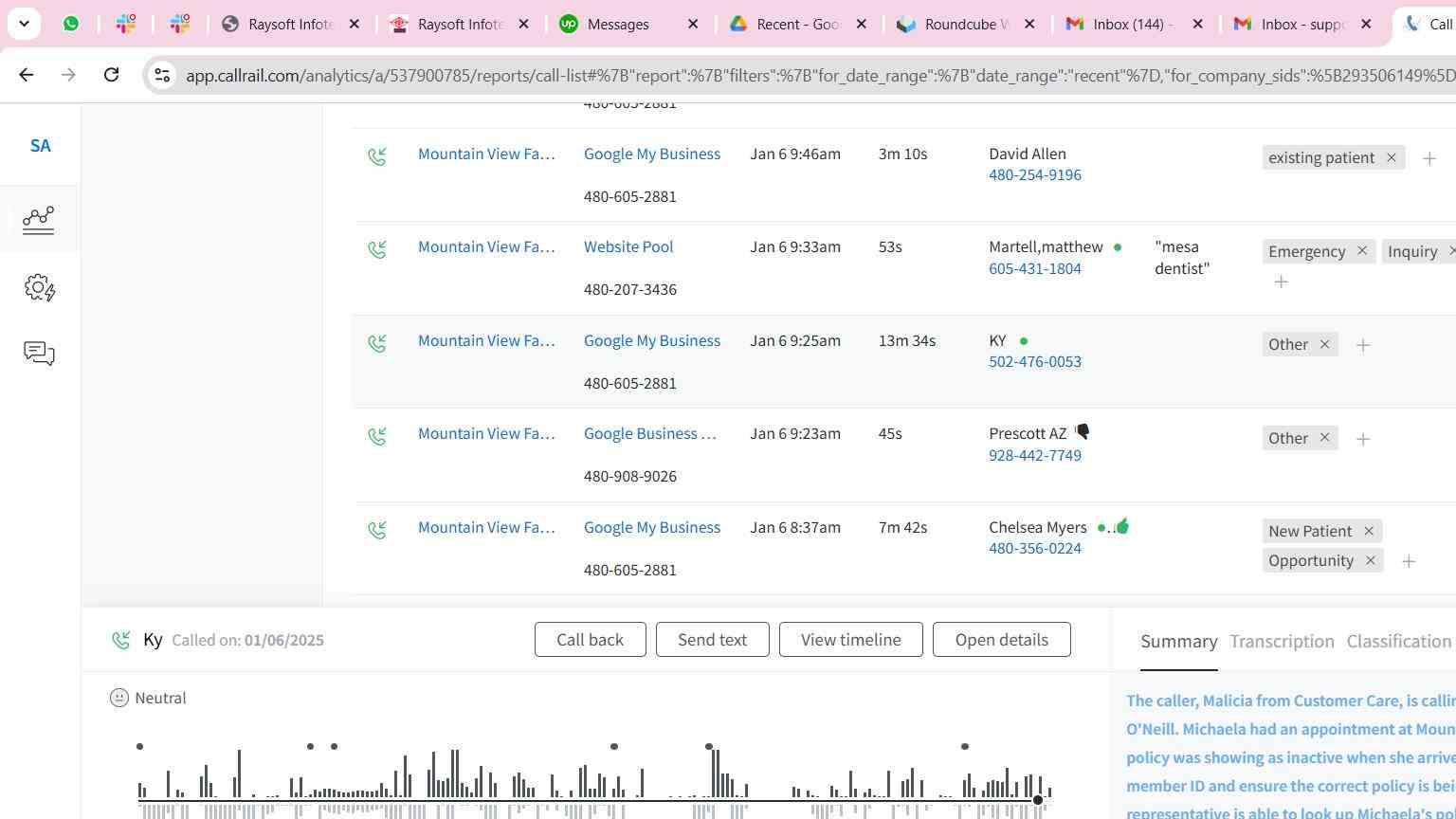1456x819 pixels.
Task: Open Mountain View Fa… link on KY row
Action: [x=486, y=341]
